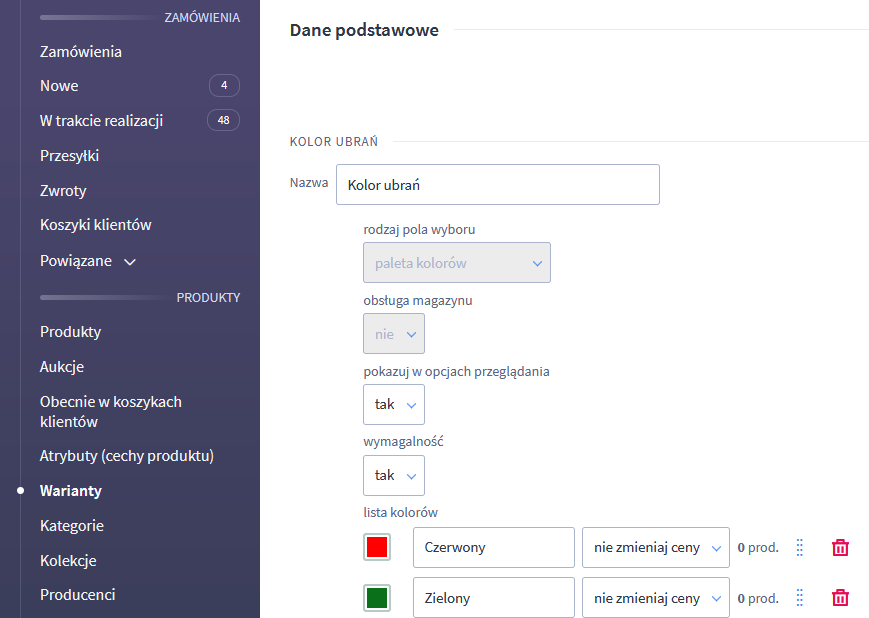Grab the drag handle for Czerwony
Screen dimensions: 869x618
pos(799,548)
